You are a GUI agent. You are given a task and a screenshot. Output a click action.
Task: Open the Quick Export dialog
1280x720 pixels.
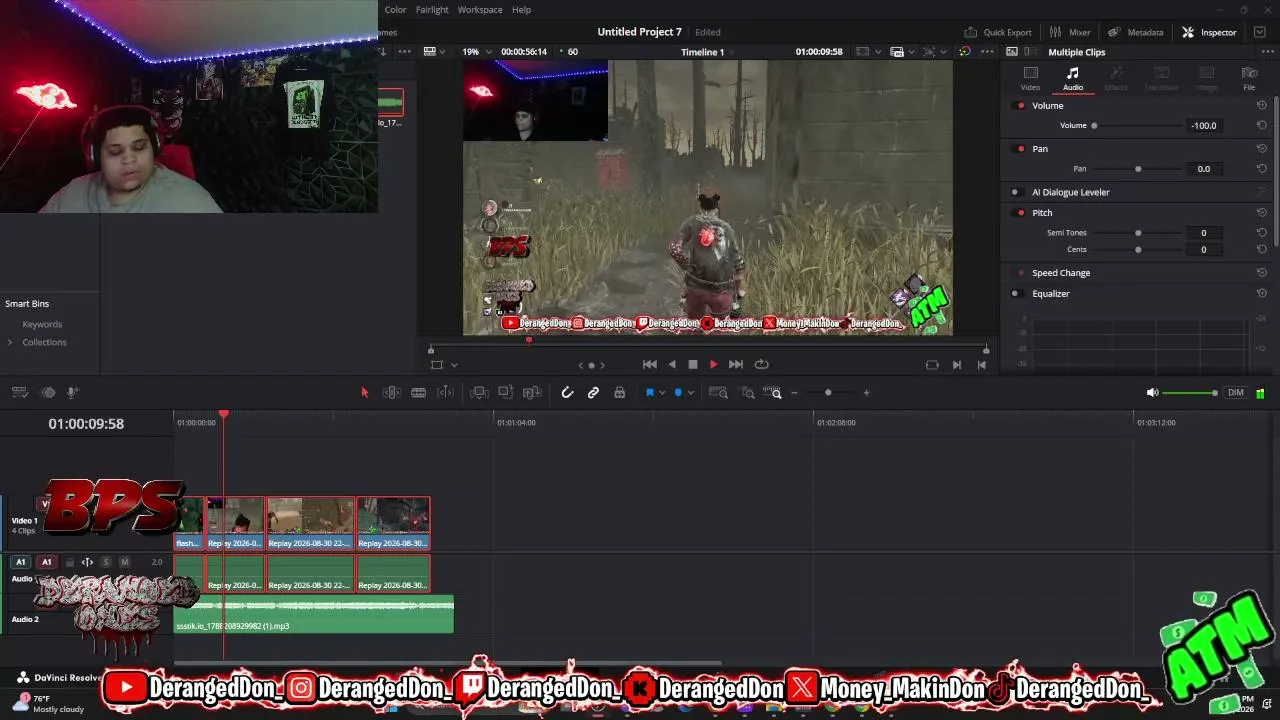[x=997, y=32]
